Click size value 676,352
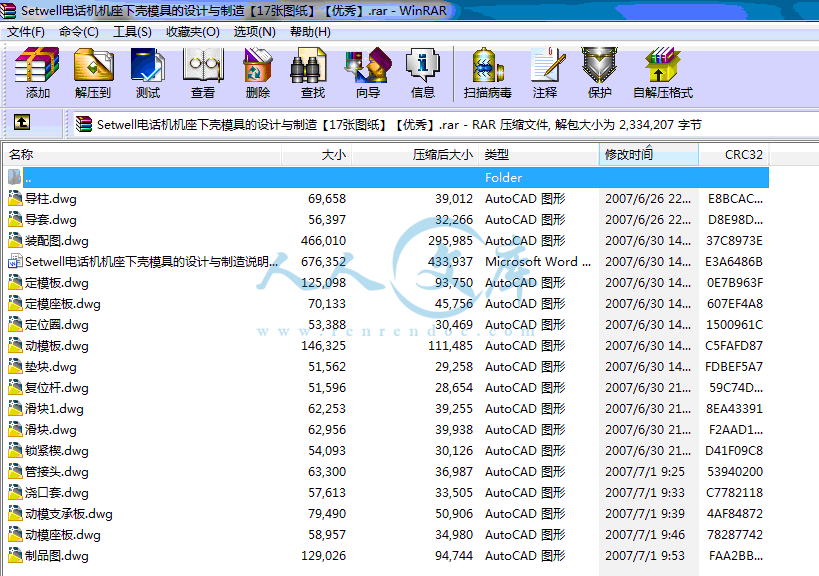 coord(323,261)
